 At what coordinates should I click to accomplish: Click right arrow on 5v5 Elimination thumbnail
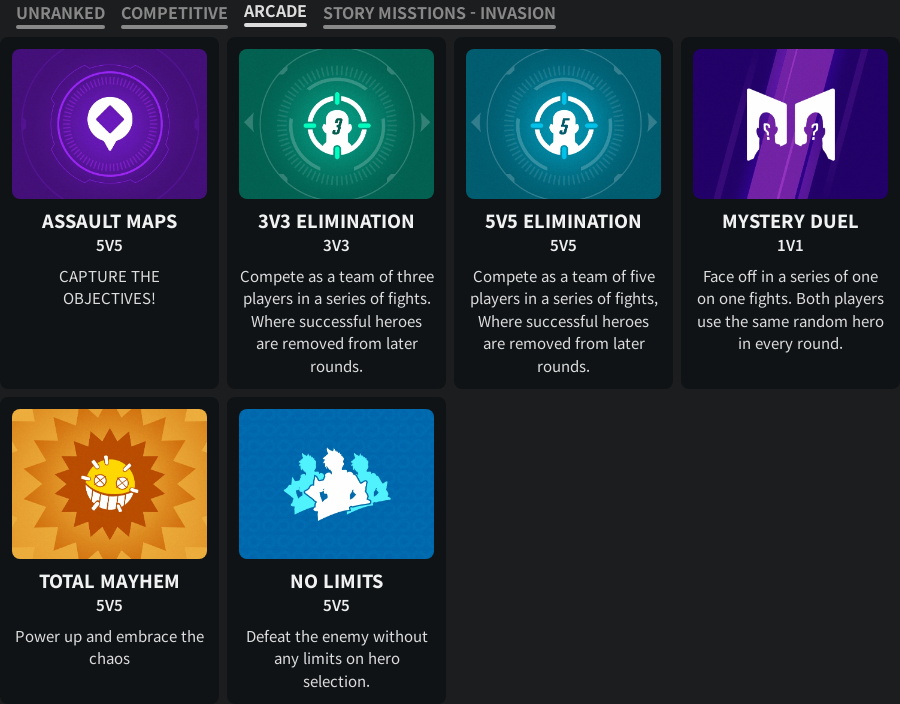click(652, 122)
